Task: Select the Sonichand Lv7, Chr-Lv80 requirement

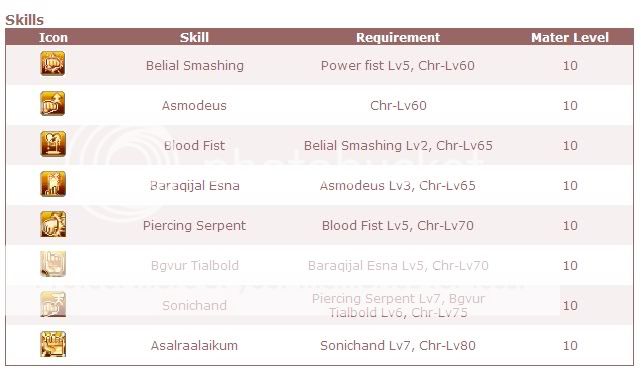Action: [398, 346]
